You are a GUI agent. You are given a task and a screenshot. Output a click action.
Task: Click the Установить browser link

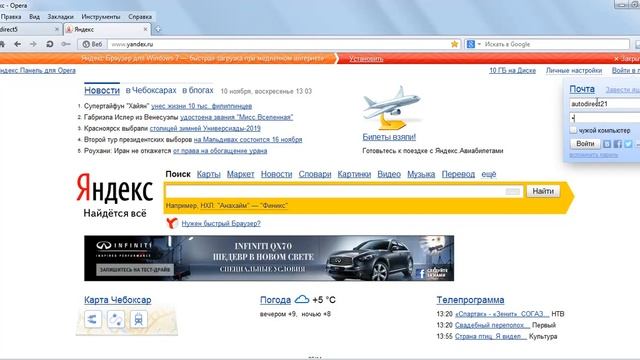click(366, 59)
